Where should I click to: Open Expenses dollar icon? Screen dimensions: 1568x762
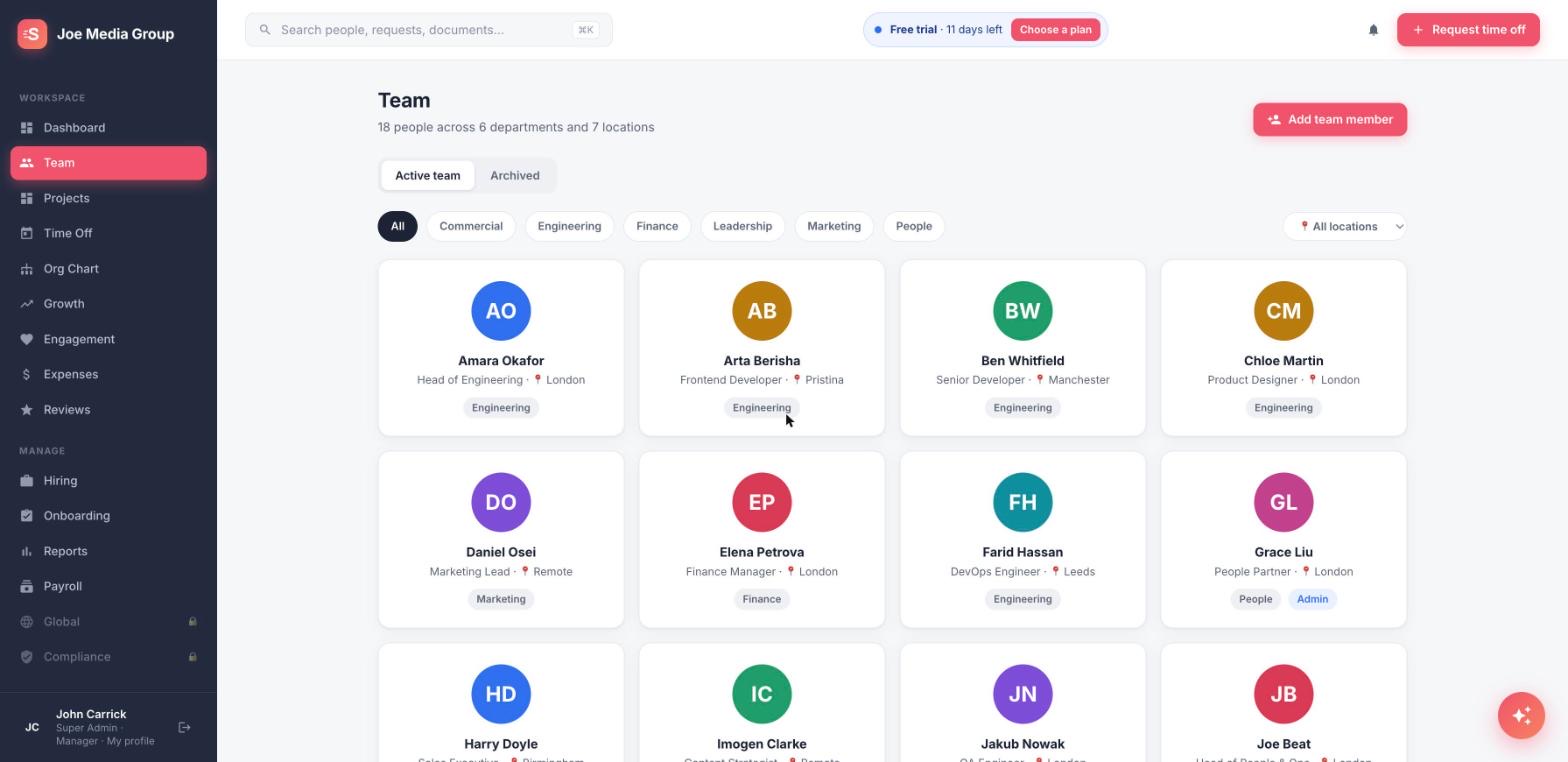click(x=27, y=374)
